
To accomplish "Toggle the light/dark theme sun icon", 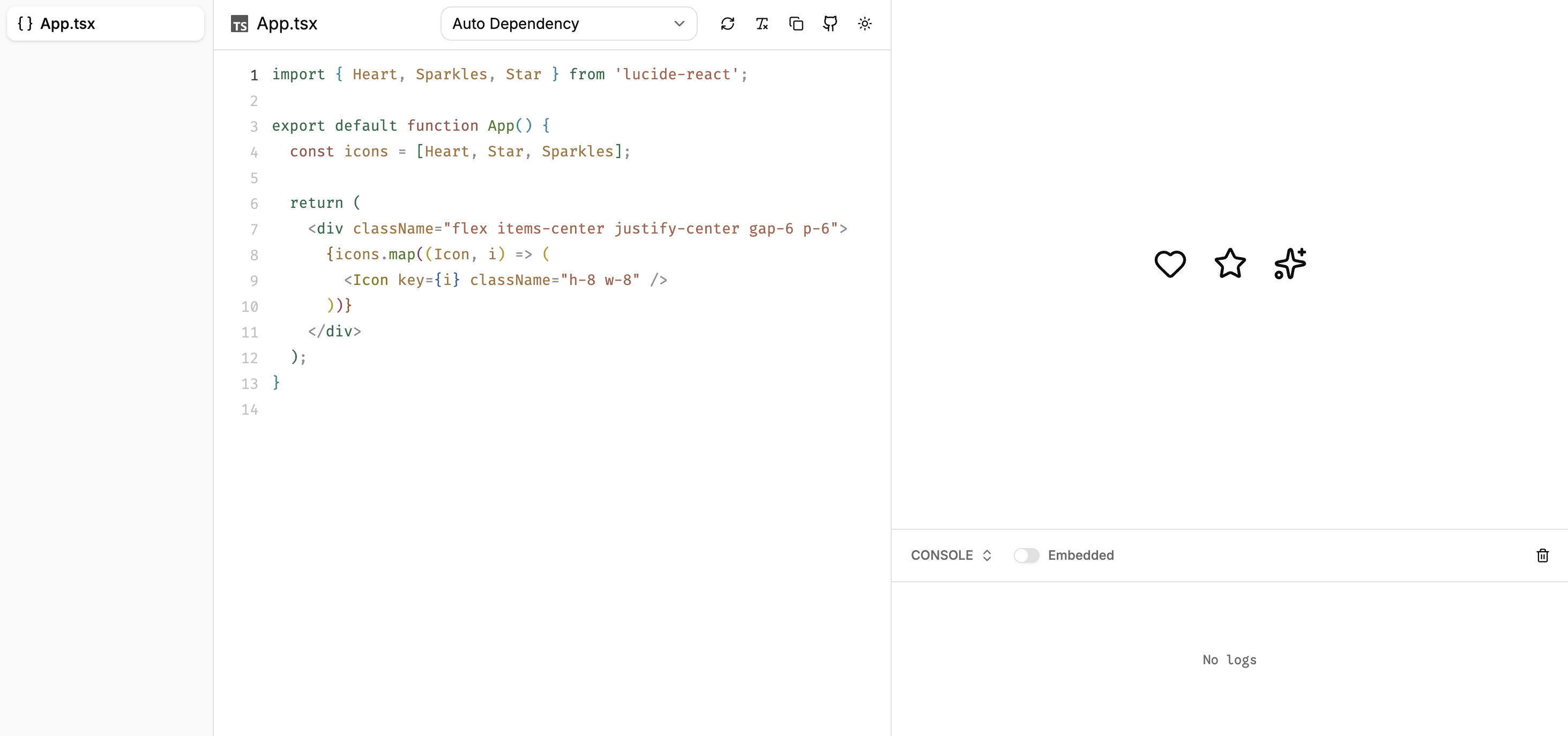I will click(x=864, y=24).
